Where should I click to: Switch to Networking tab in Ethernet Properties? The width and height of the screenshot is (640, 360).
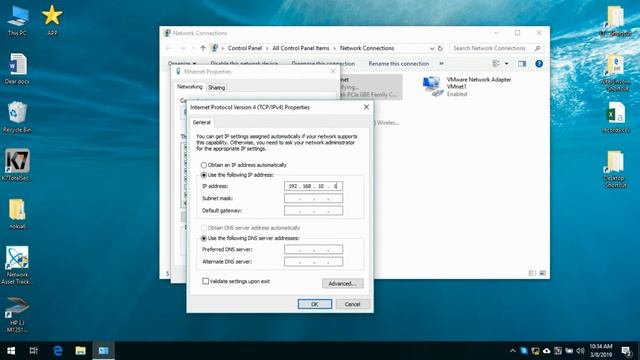(189, 87)
